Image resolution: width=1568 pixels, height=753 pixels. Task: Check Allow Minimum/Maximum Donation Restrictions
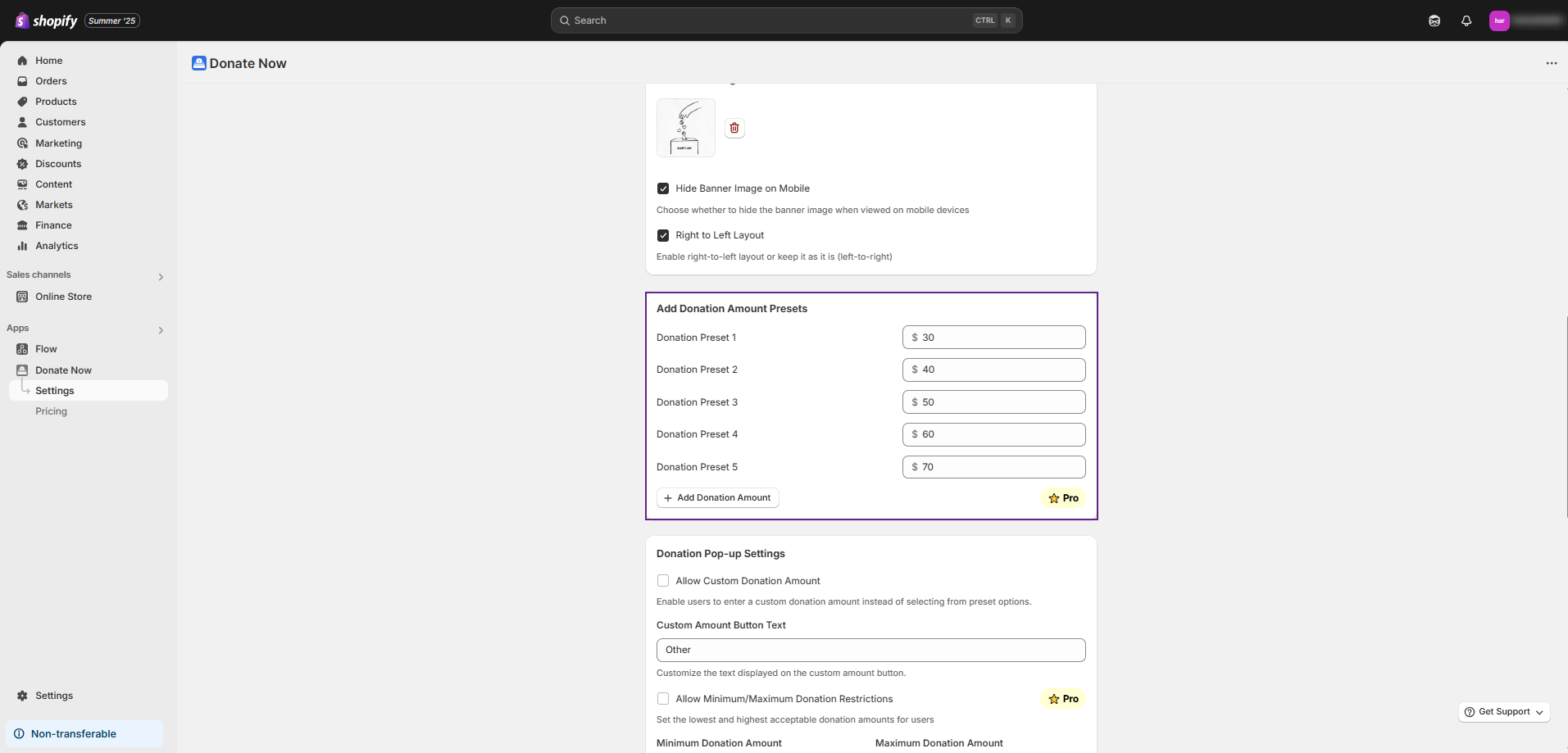(x=663, y=699)
